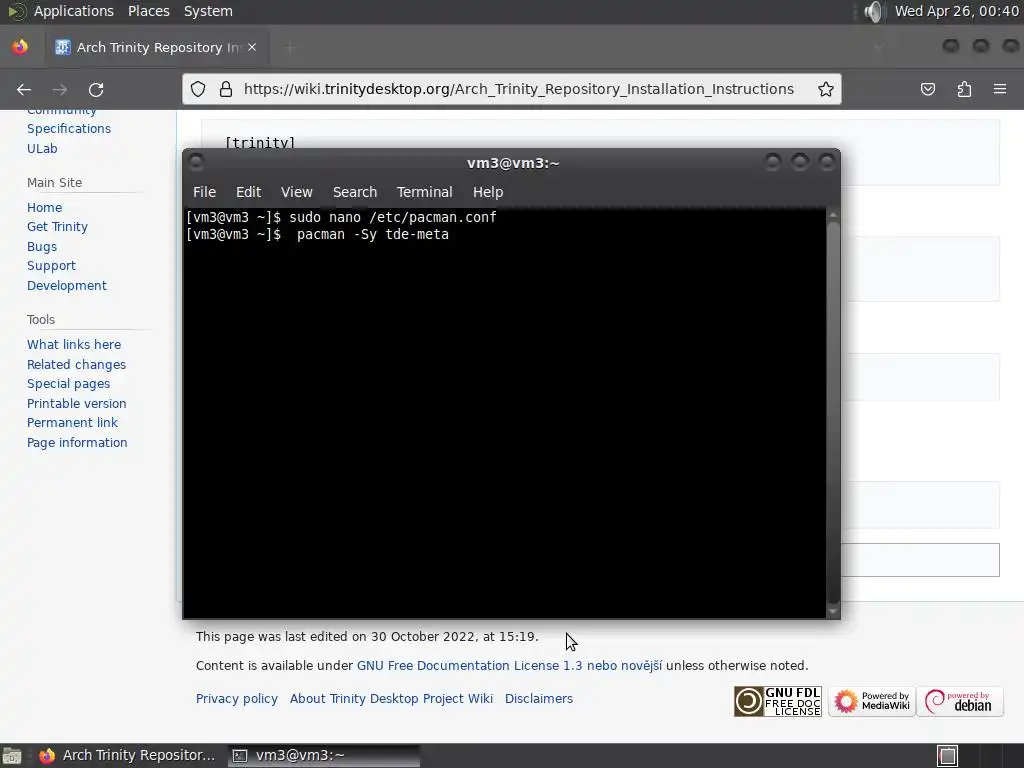The image size is (1024, 768).
Task: Click the 'sudo nano /etc/pacman.conf' terminal line
Action: [x=392, y=217]
